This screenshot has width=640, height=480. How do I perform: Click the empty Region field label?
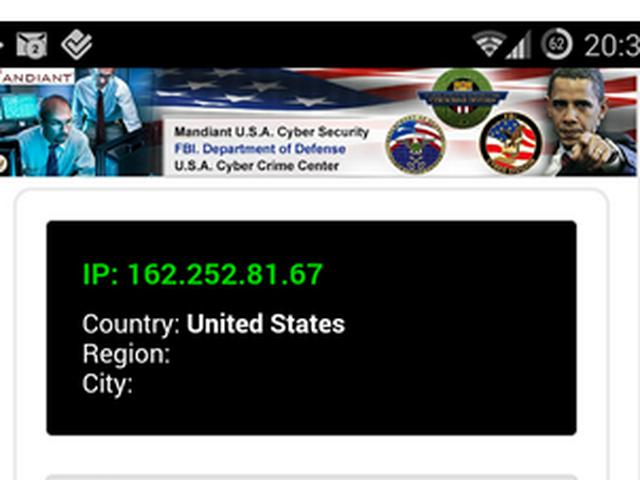pos(126,354)
